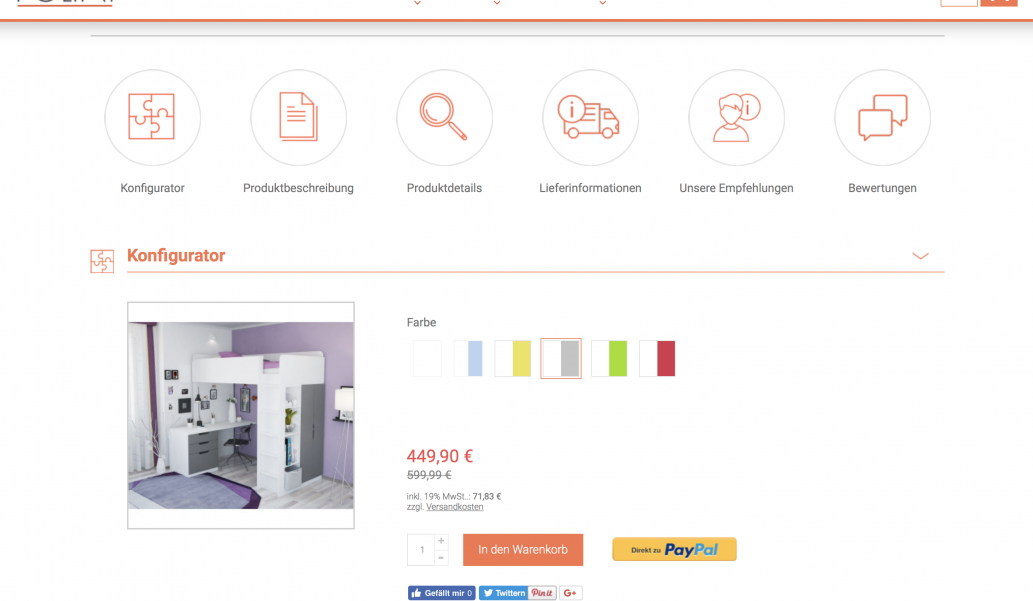Screen dimensions: 1033x601
Task: Collapse the Konfigurator section chevron
Action: click(x=920, y=256)
